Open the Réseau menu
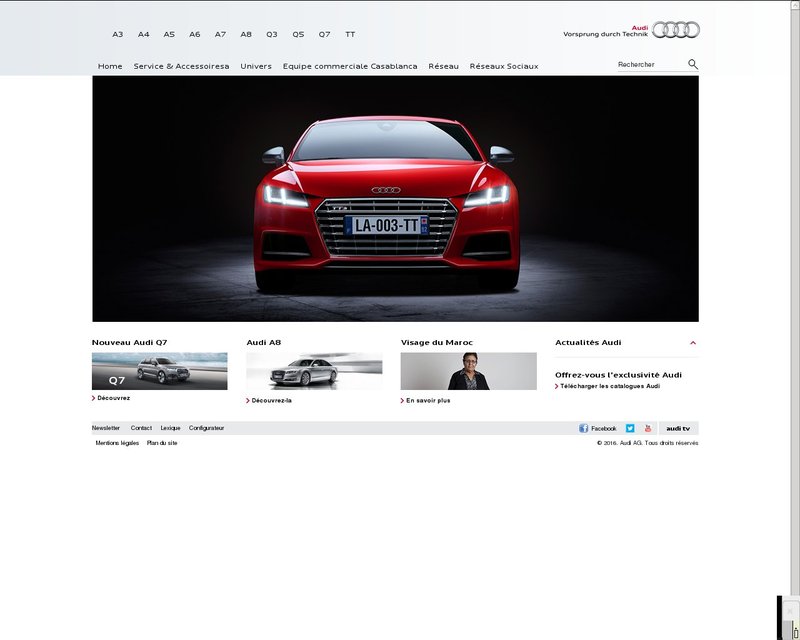Screen dimensions: 800x640 pyautogui.click(x=443, y=66)
